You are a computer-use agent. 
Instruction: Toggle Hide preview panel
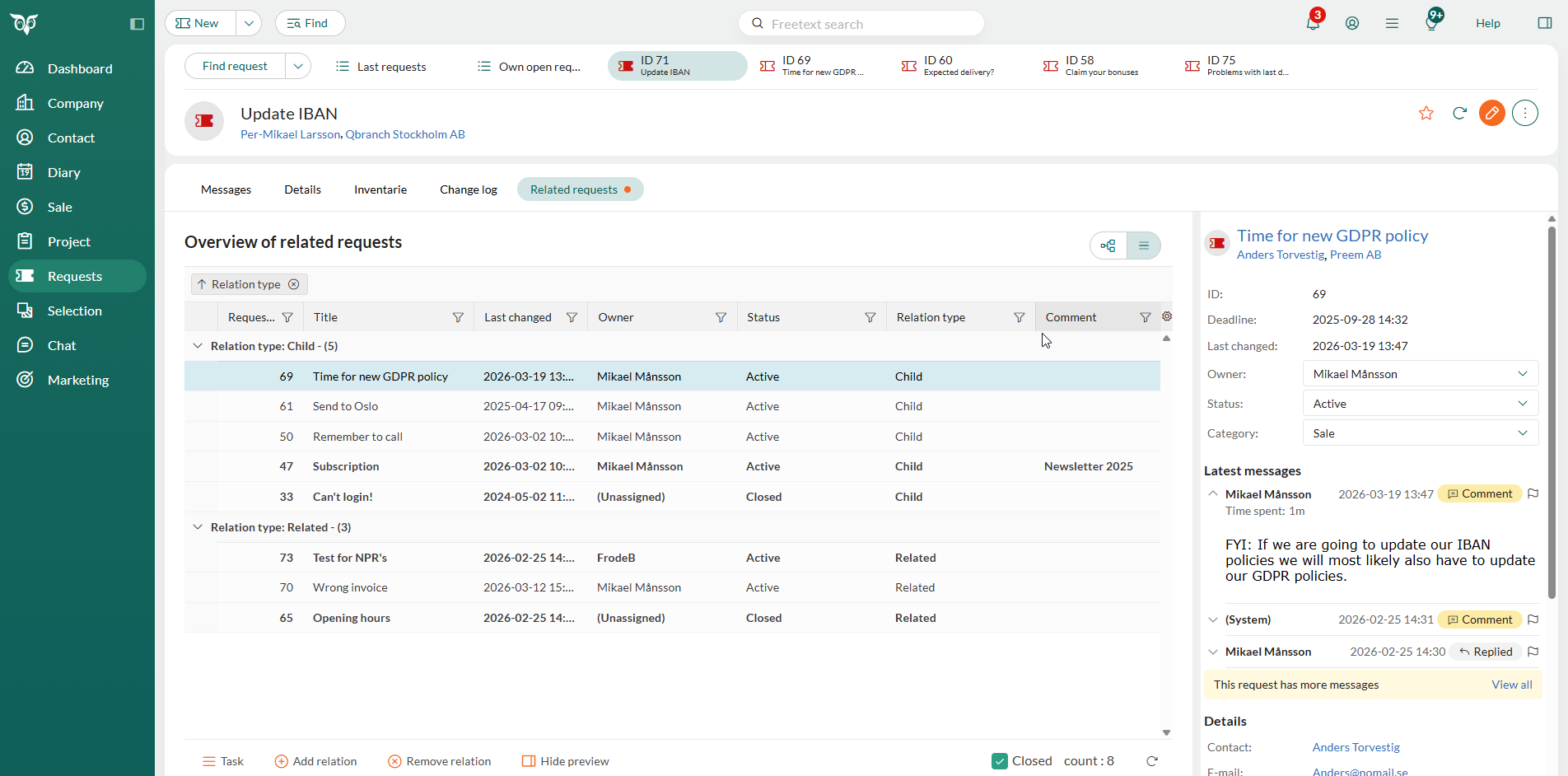tap(566, 761)
